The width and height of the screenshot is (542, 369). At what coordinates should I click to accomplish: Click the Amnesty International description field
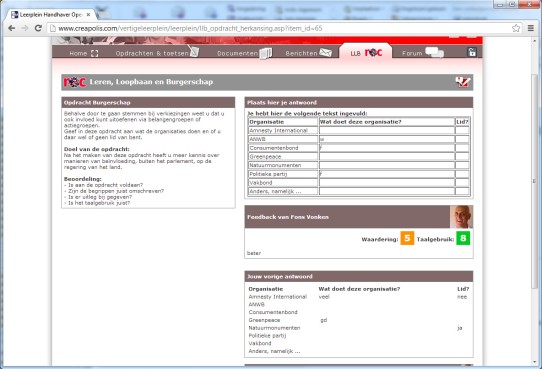coord(386,130)
